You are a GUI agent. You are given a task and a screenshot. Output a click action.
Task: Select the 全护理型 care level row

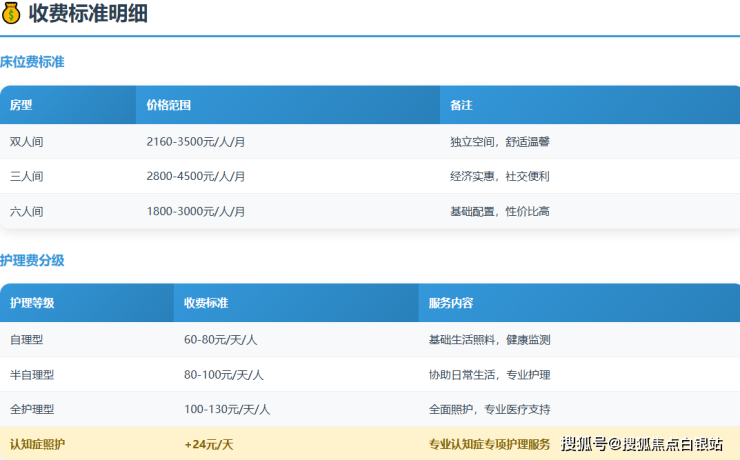pyautogui.click(x=32, y=409)
